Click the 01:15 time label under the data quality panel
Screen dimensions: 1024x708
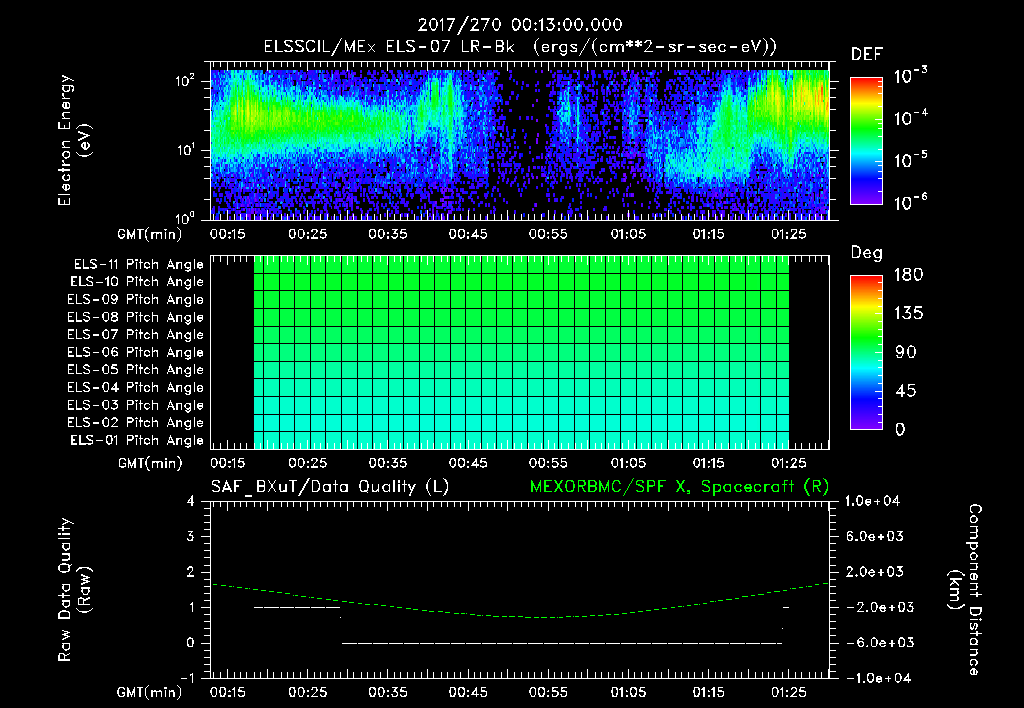(708, 692)
